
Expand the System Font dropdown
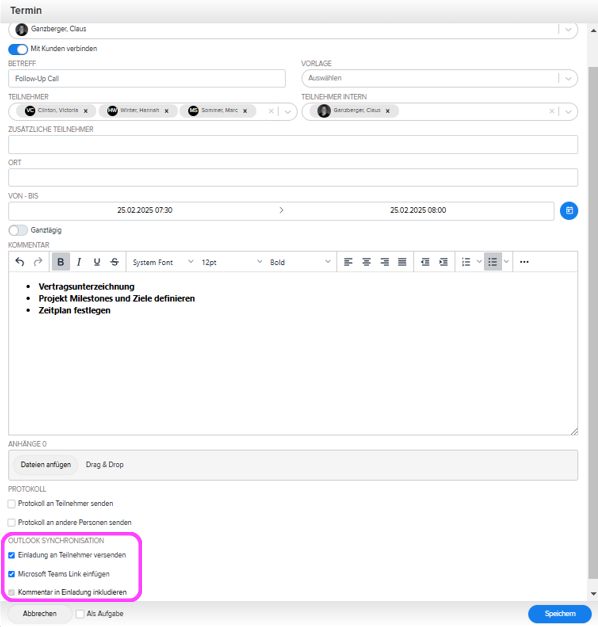pos(163,262)
